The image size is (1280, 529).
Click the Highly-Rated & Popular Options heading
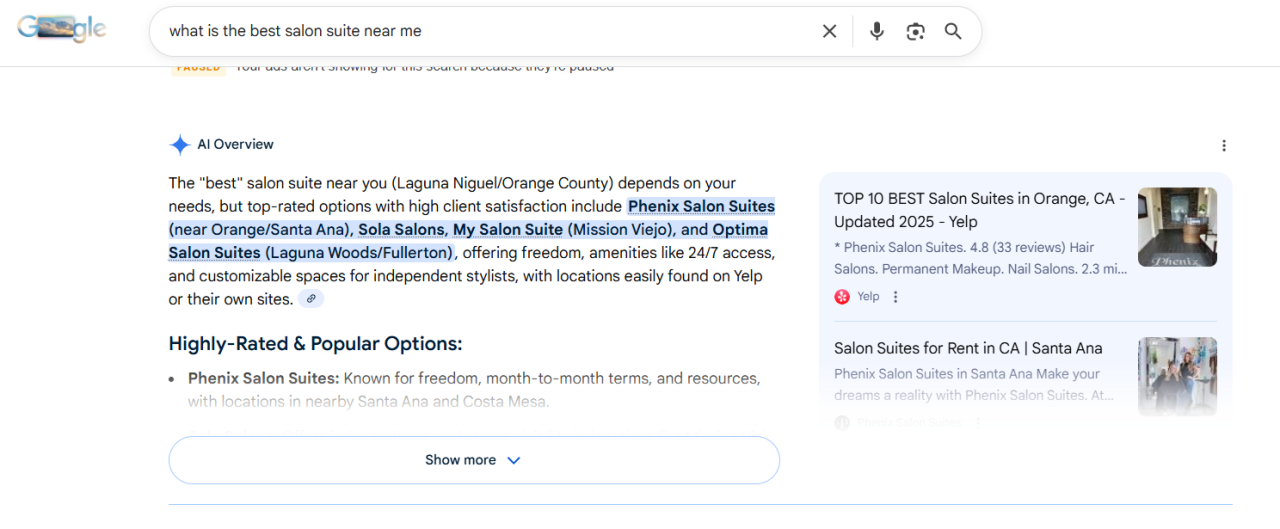(x=315, y=344)
